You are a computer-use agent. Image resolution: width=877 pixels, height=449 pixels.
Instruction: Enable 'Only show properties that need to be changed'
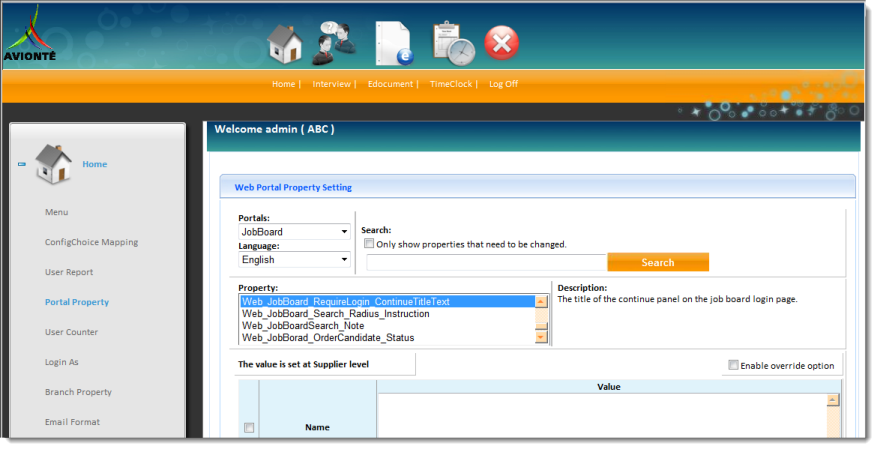click(x=369, y=244)
